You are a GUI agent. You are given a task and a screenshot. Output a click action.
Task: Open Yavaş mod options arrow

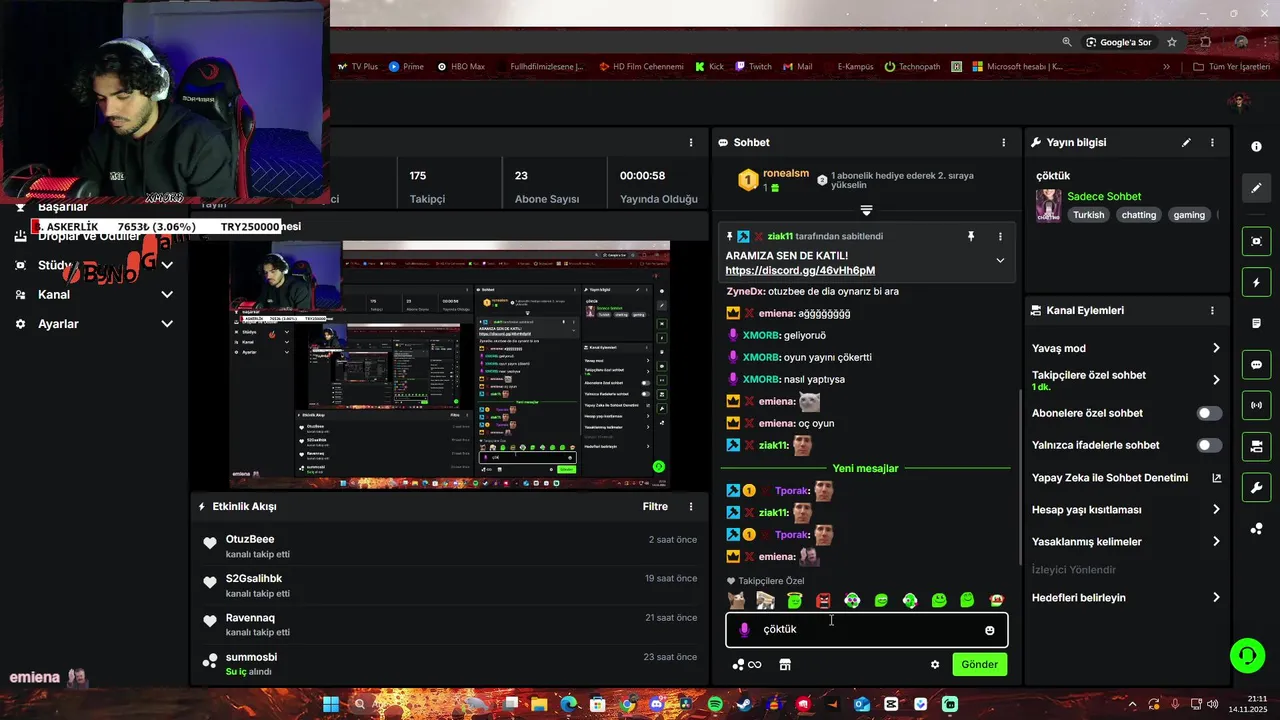coord(1216,348)
